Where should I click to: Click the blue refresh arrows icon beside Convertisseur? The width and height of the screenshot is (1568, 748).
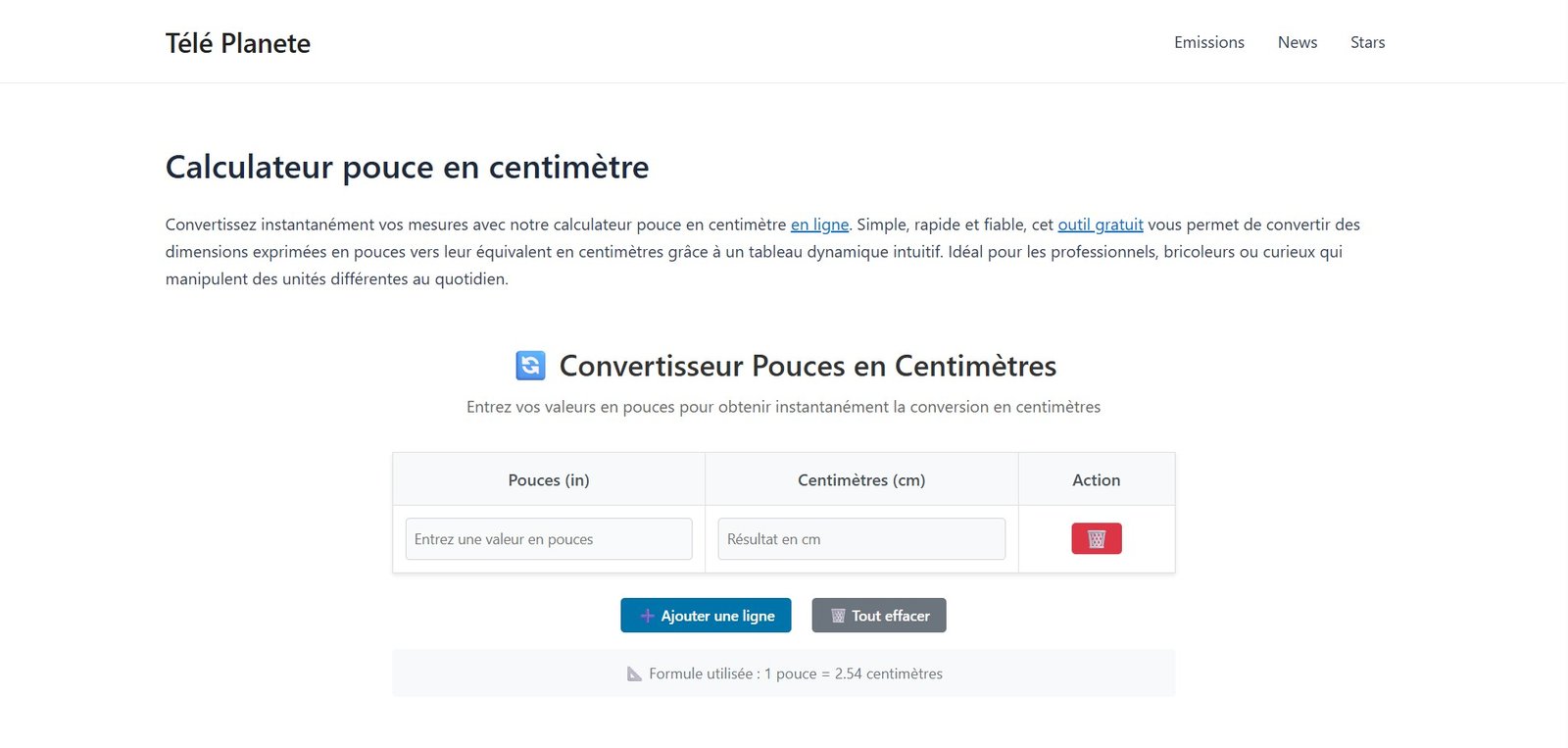click(530, 366)
